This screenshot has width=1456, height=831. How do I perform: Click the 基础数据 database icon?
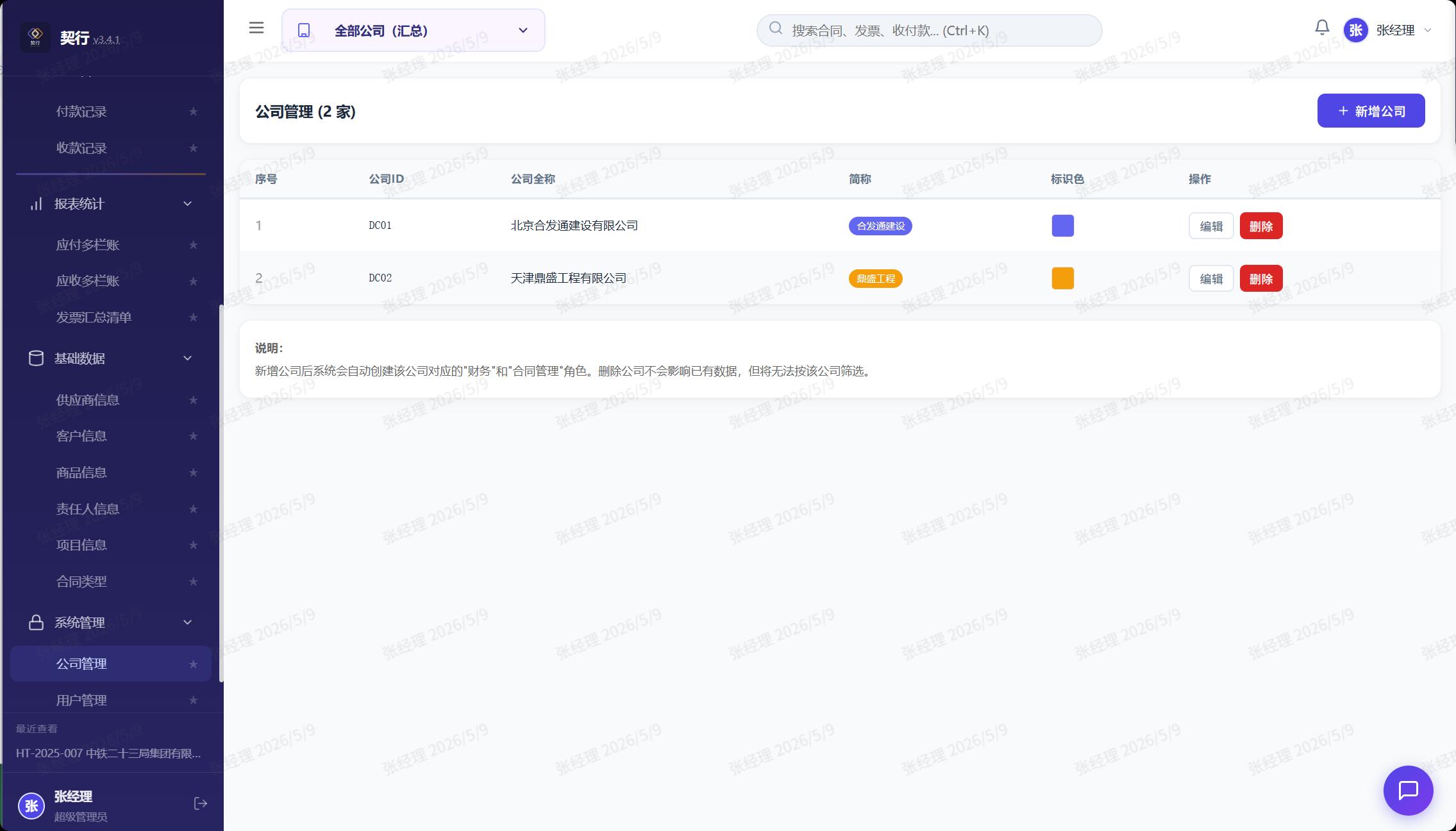tap(37, 358)
